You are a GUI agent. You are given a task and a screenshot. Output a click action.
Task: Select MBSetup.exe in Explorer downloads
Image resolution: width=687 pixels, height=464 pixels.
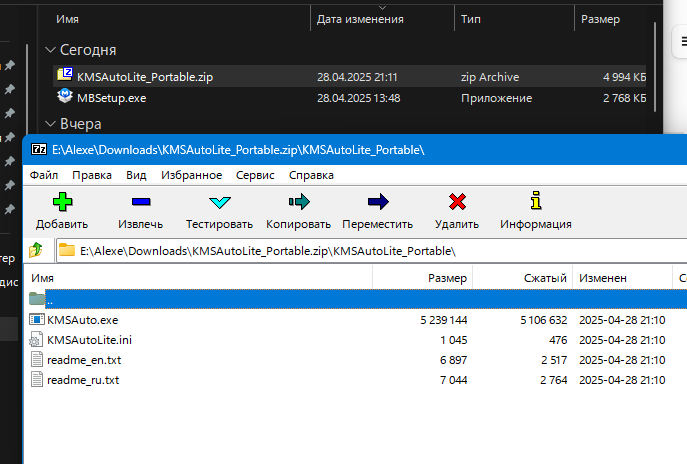click(111, 97)
